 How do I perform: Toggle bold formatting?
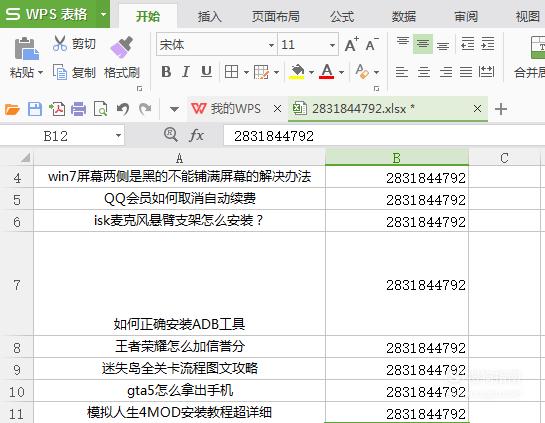(166, 72)
